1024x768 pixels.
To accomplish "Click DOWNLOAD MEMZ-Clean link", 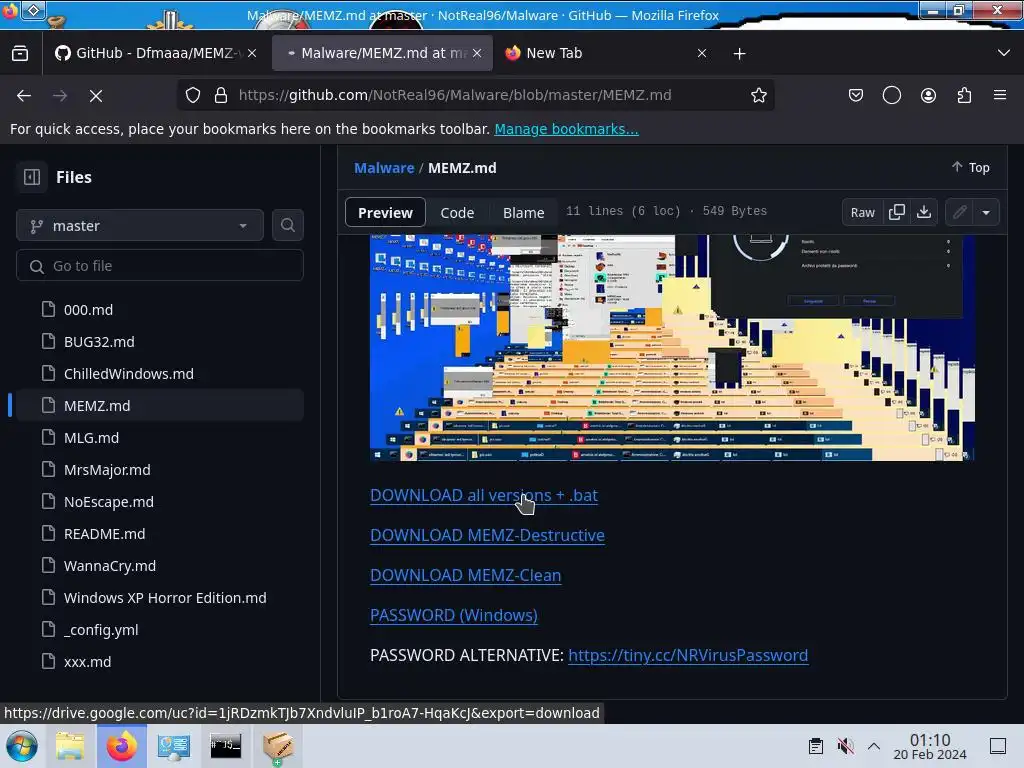I will [x=466, y=575].
